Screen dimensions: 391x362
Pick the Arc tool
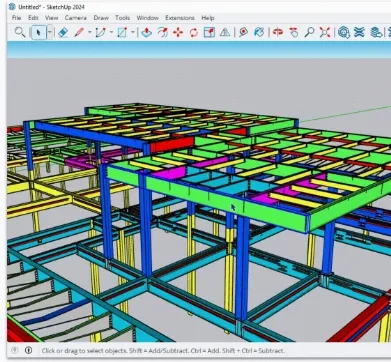(100, 32)
